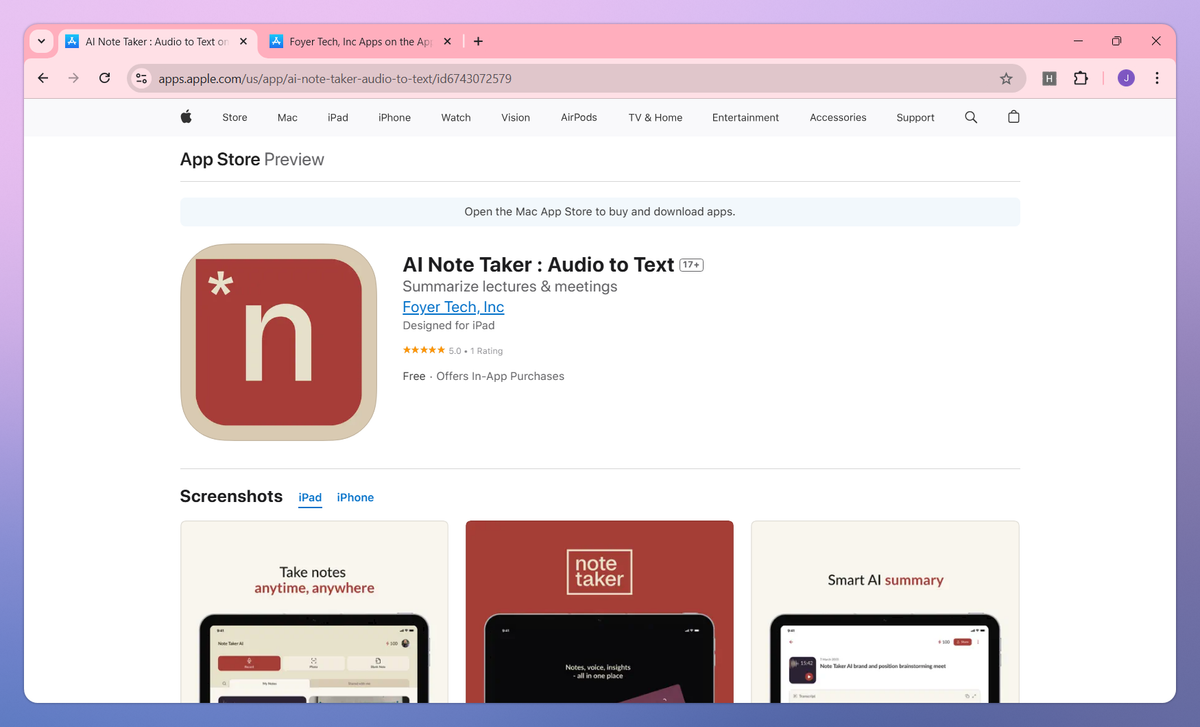This screenshot has height=727, width=1200.
Task: Go back to the previous page
Action: (x=42, y=78)
